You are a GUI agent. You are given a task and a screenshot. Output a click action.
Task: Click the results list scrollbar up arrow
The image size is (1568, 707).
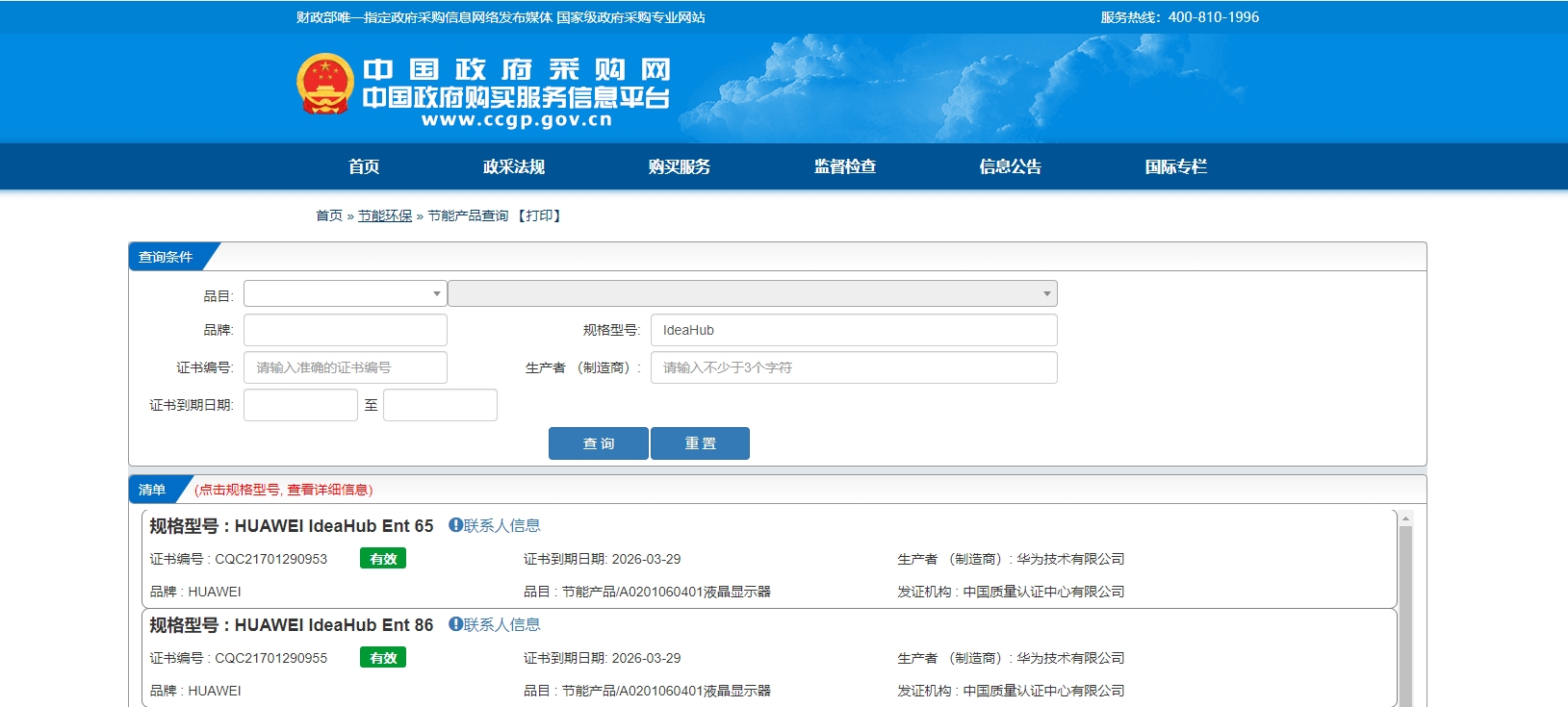coord(1405,518)
